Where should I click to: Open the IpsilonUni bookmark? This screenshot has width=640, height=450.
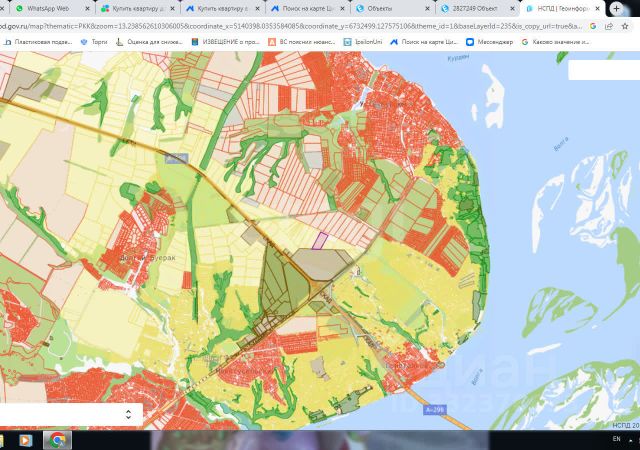pyautogui.click(x=363, y=42)
